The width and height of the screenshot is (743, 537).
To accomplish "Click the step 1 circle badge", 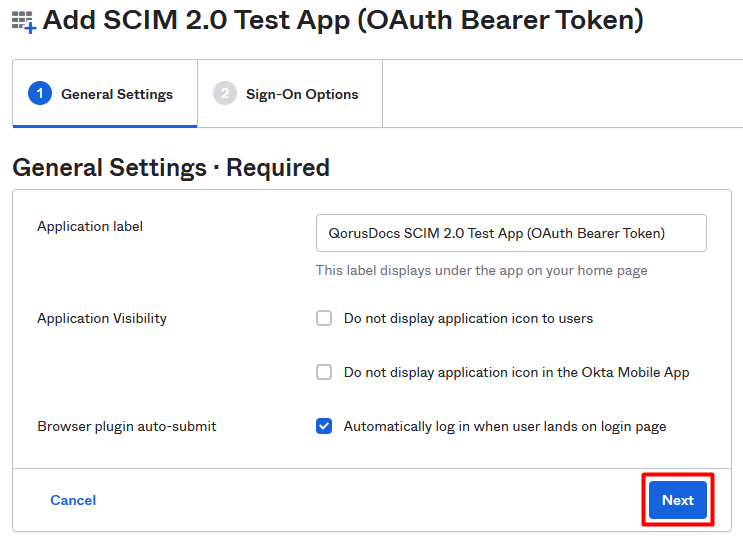I will [40, 93].
